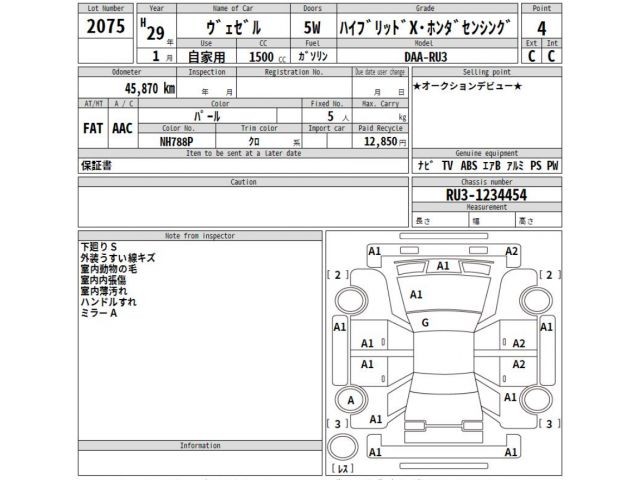Click the A1 mark on the hood
This screenshot has height=480, width=640.
pos(416,295)
